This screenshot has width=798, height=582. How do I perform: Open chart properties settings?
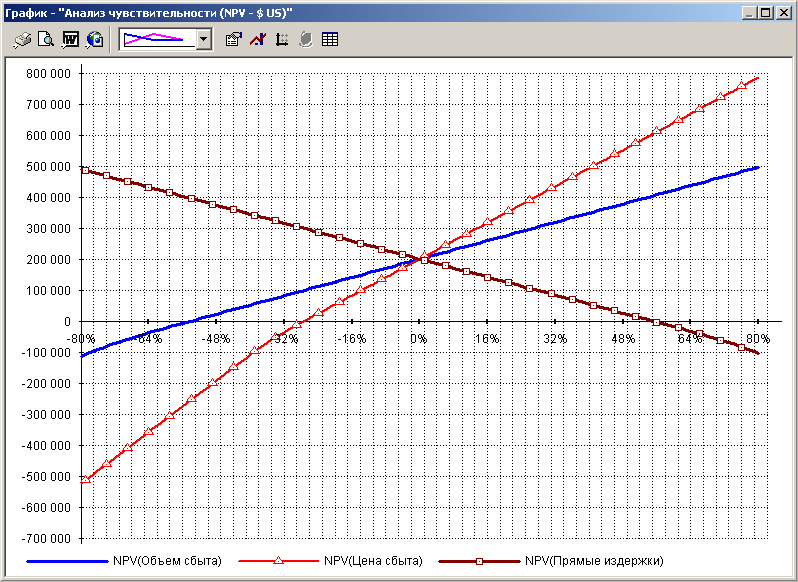coord(233,39)
